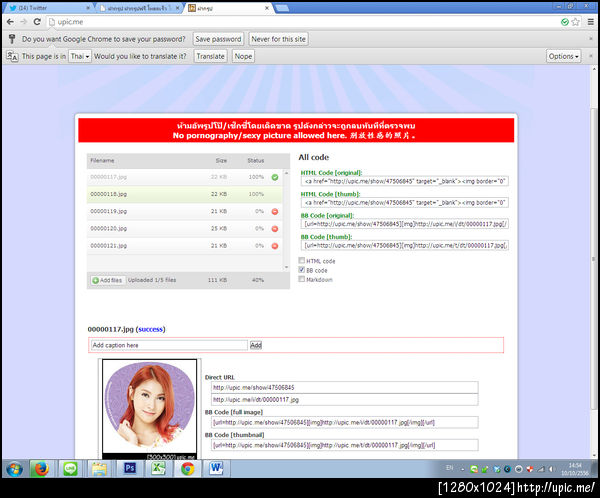Click HTML Code [thumb] field
Viewport: 600px width, 498px height.
pyautogui.click(x=404, y=202)
